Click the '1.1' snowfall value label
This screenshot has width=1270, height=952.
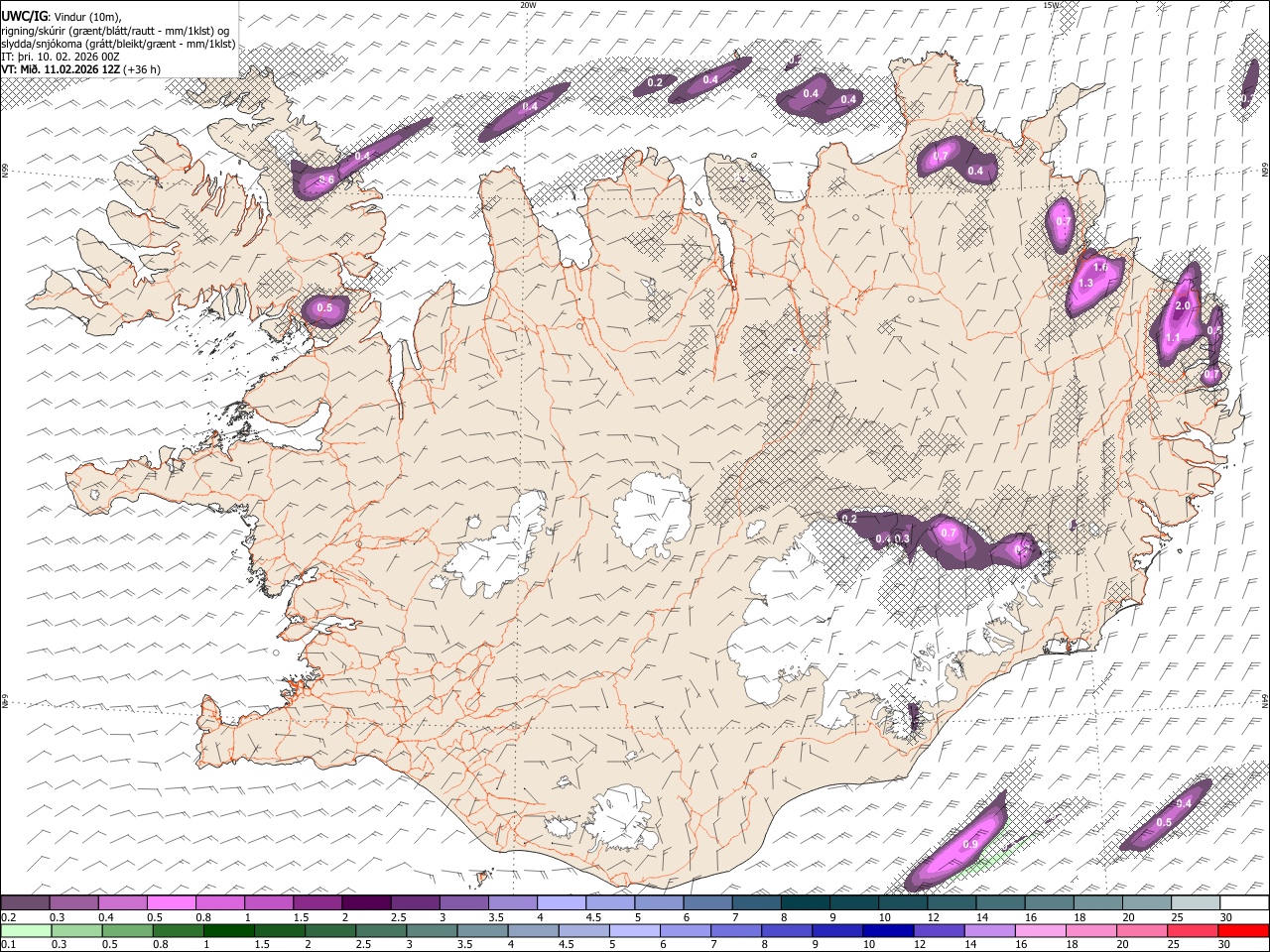pyautogui.click(x=1172, y=338)
